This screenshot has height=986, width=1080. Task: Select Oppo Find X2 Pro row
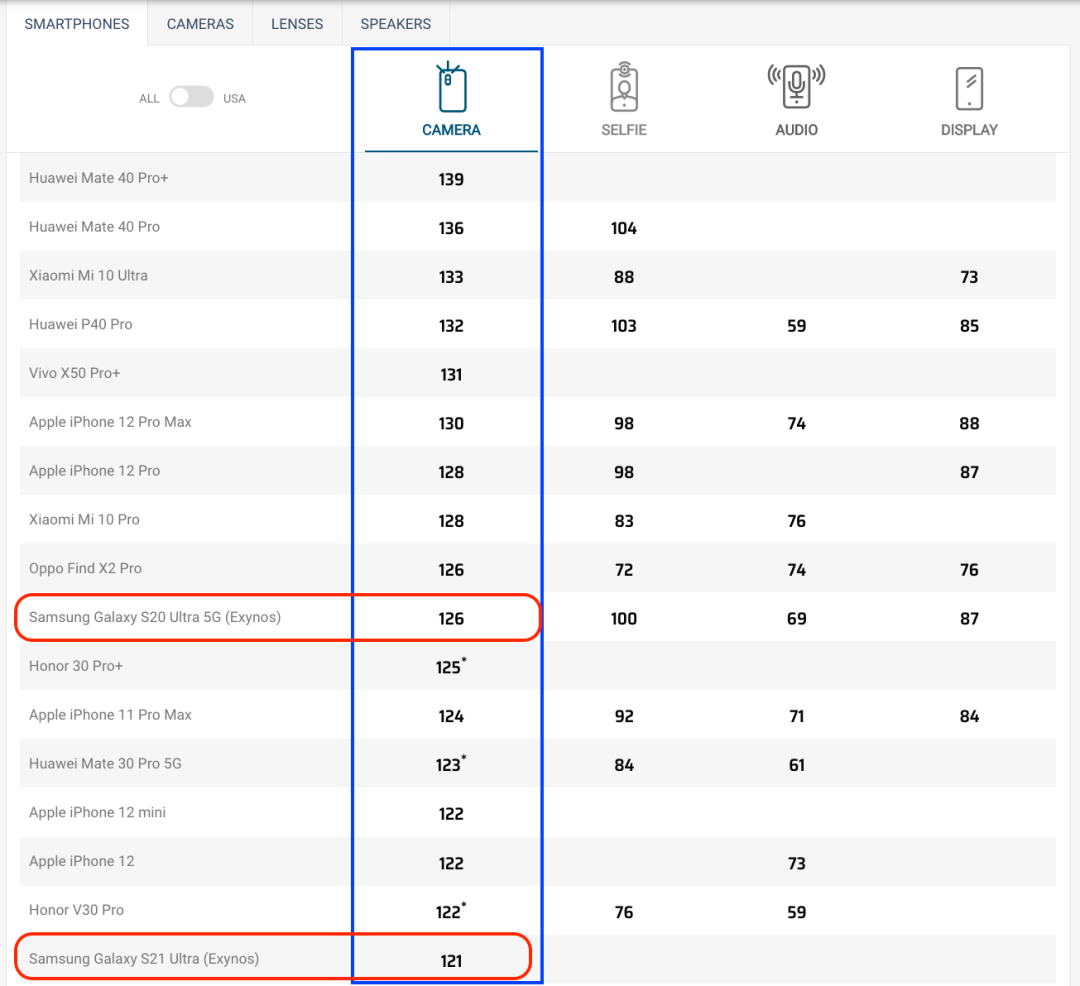[x=537, y=569]
